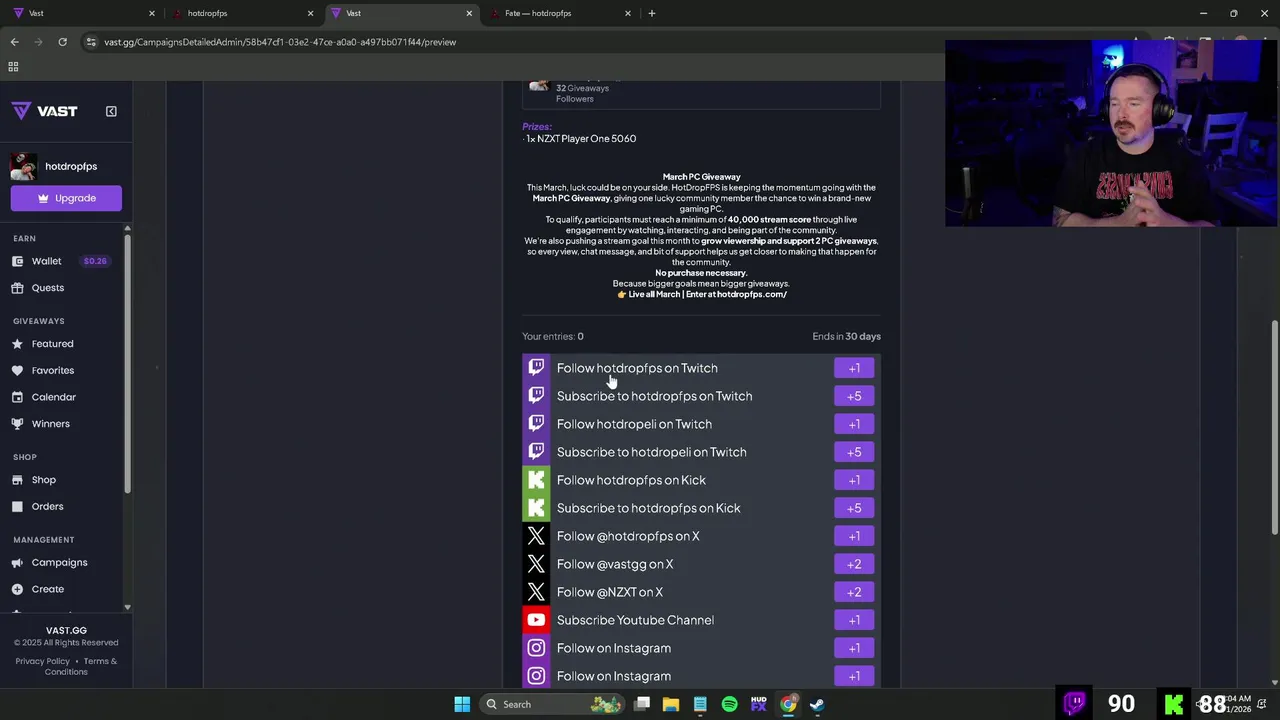The width and height of the screenshot is (1280, 720).
Task: Click the Wallet icon
Action: pos(17,261)
